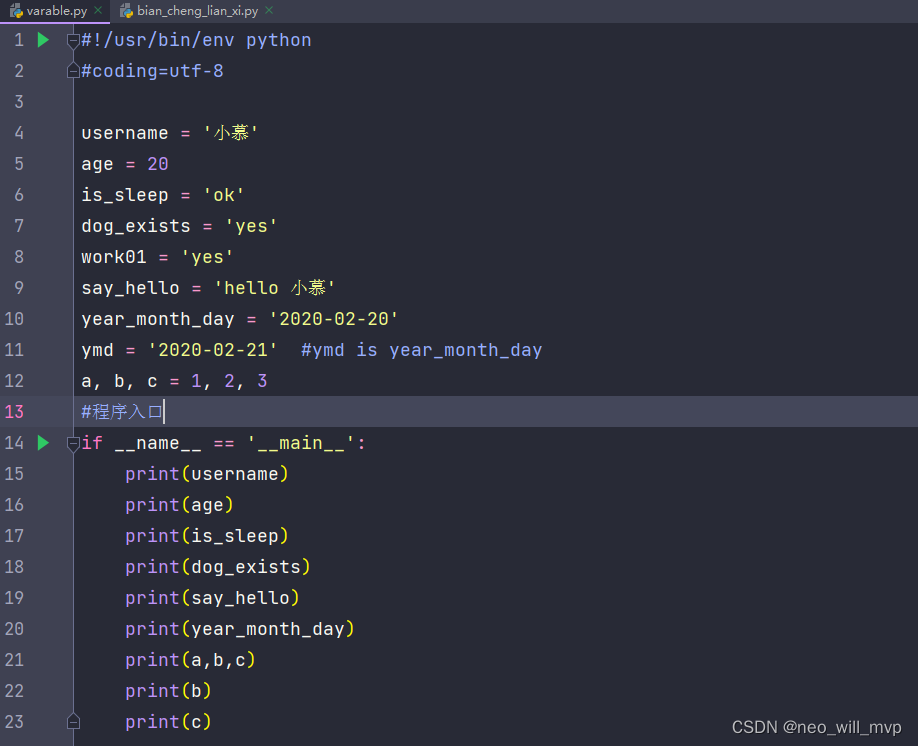918x746 pixels.
Task: Click the Python icon on the bian_cheng_lian_xi.py tab
Action: click(x=126, y=10)
